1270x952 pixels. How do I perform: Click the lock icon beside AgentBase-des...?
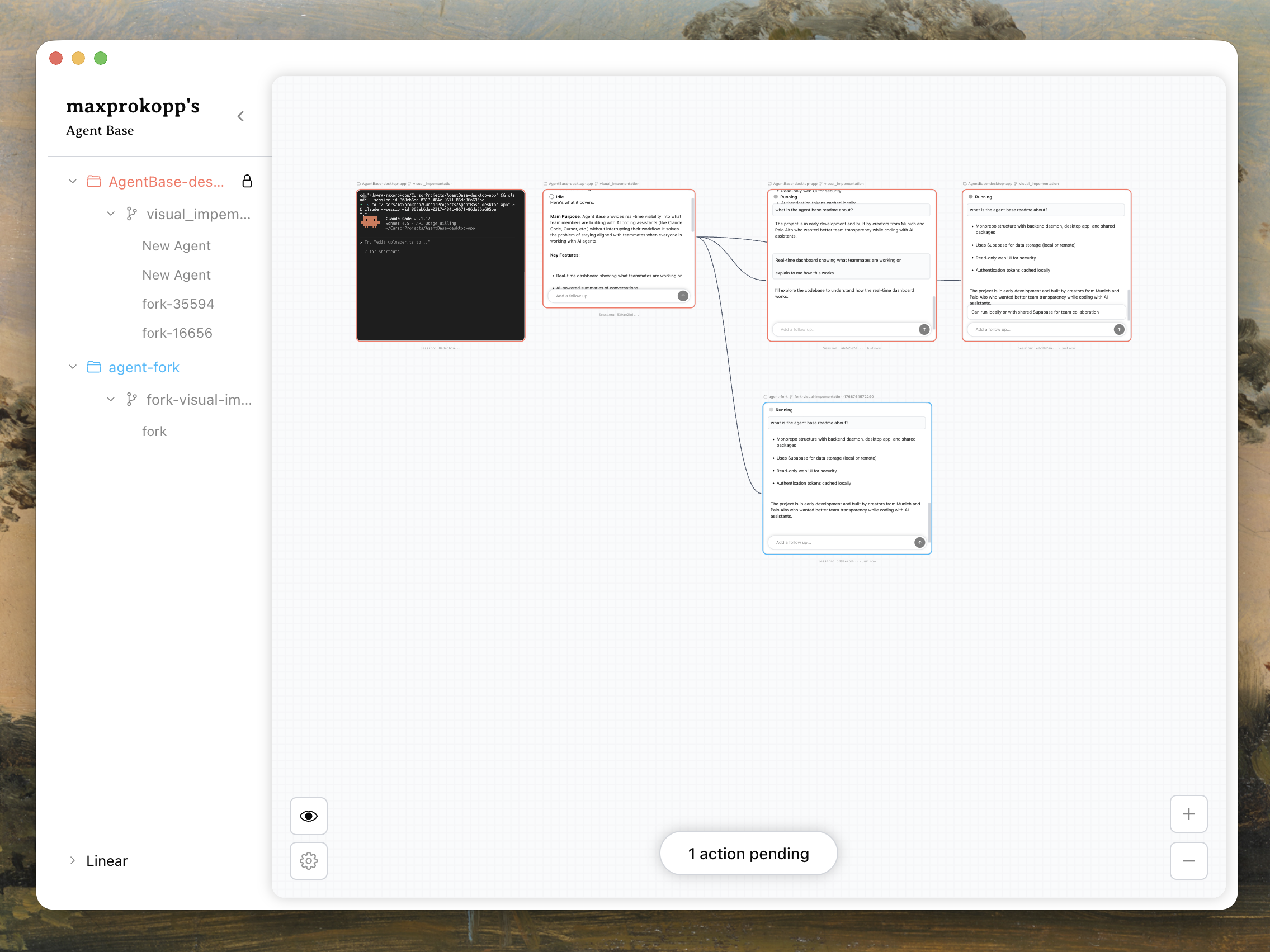247,181
